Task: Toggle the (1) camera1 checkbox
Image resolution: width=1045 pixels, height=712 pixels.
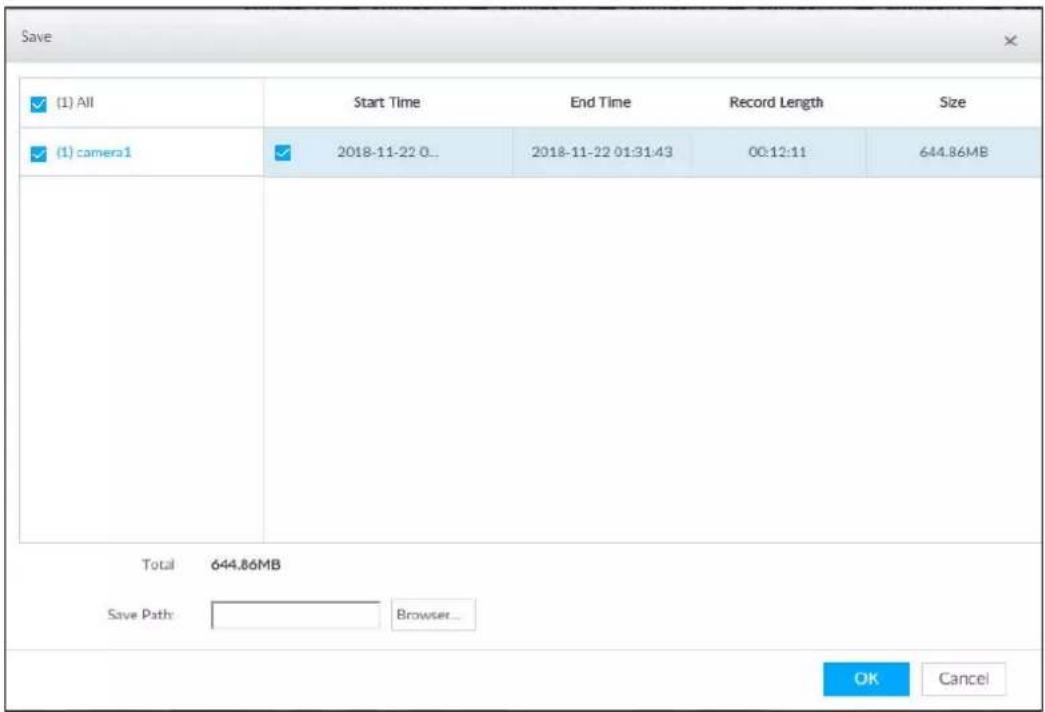Action: (39, 154)
